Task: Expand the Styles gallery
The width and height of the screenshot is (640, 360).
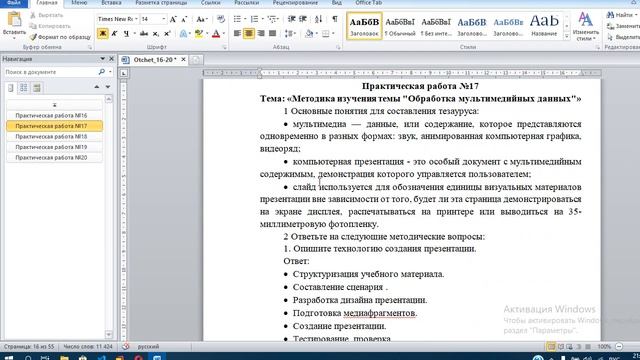Action: [x=567, y=36]
